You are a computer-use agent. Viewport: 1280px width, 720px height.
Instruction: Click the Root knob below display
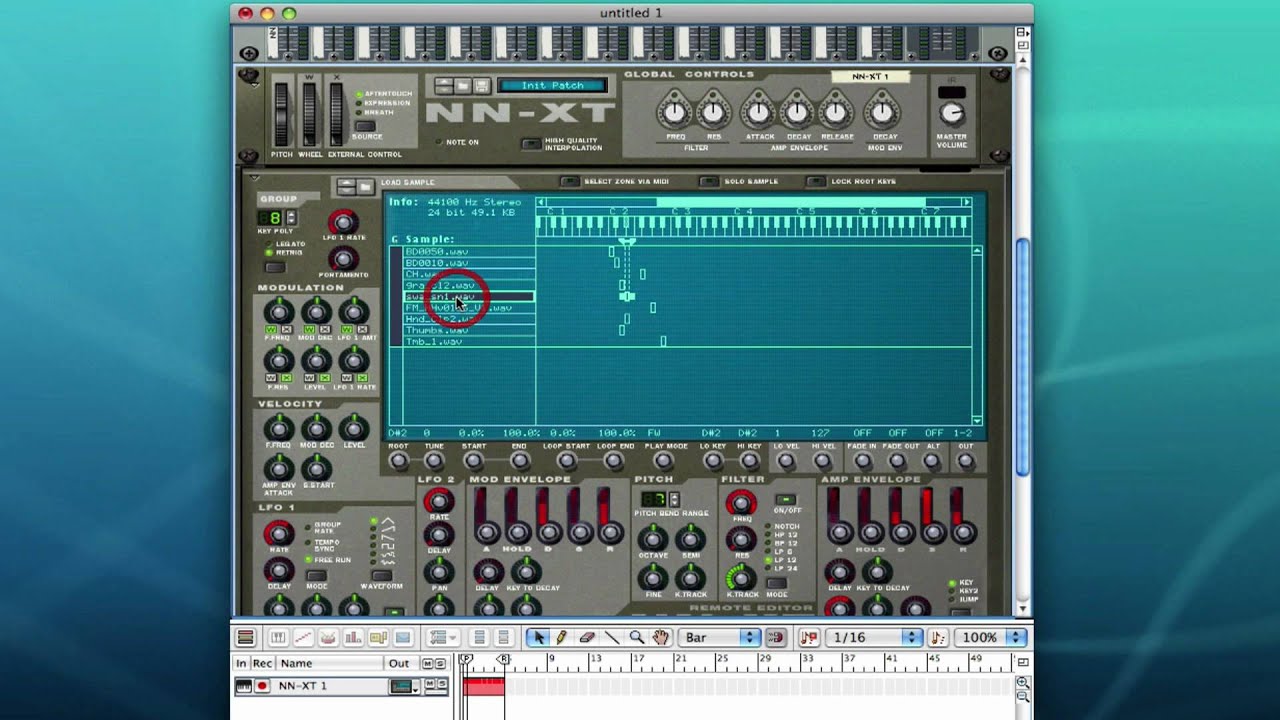pyautogui.click(x=398, y=461)
